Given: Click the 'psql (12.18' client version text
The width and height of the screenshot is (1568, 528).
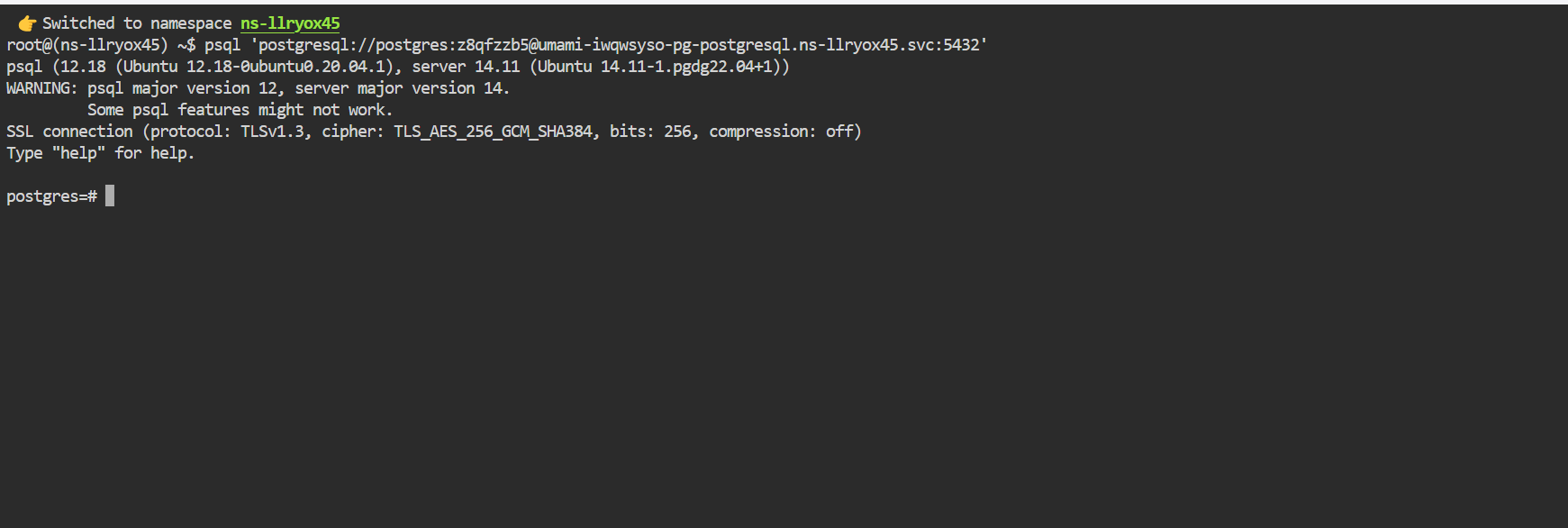Looking at the screenshot, I should [56, 67].
